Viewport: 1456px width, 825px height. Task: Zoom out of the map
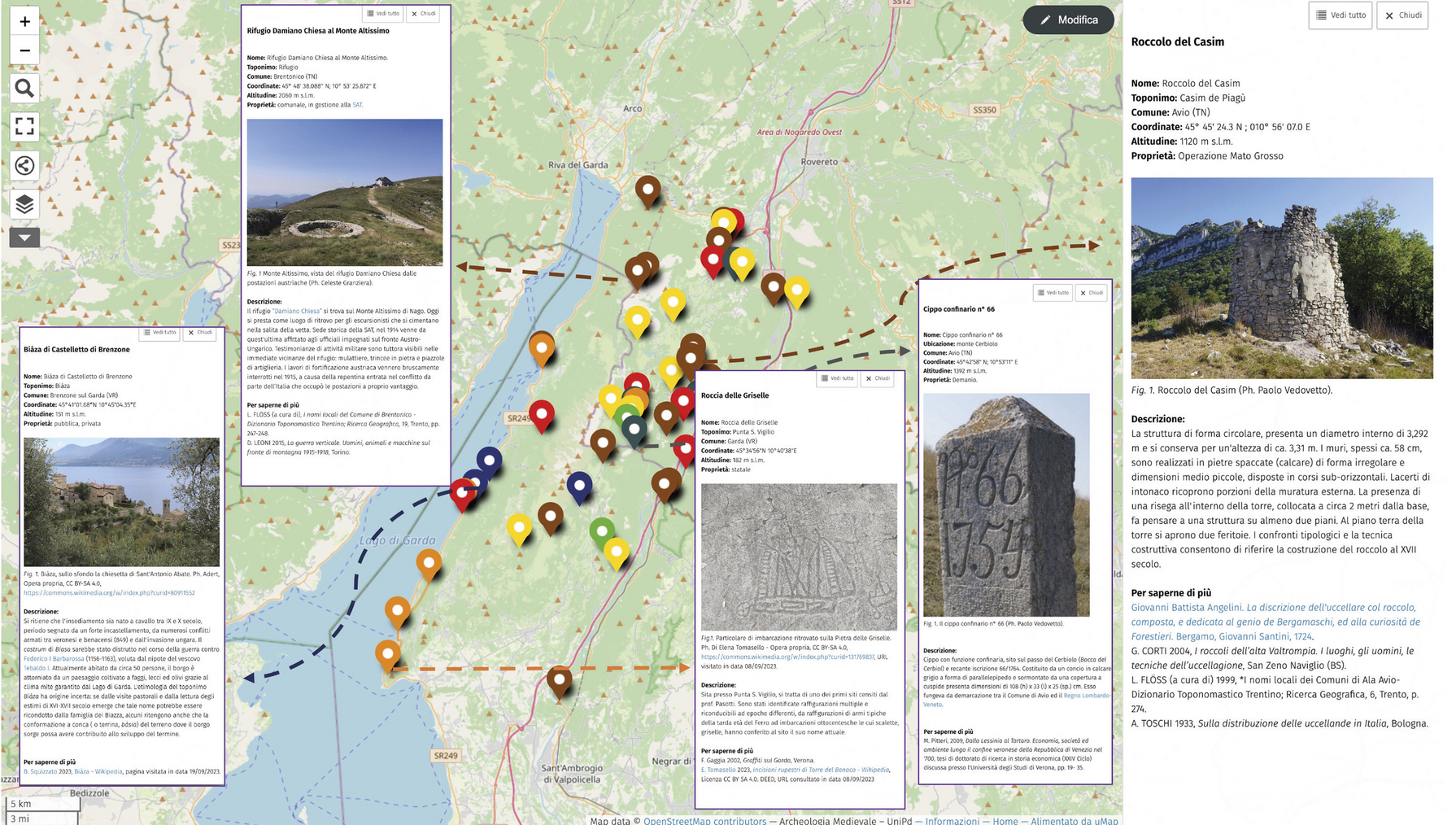(x=24, y=51)
